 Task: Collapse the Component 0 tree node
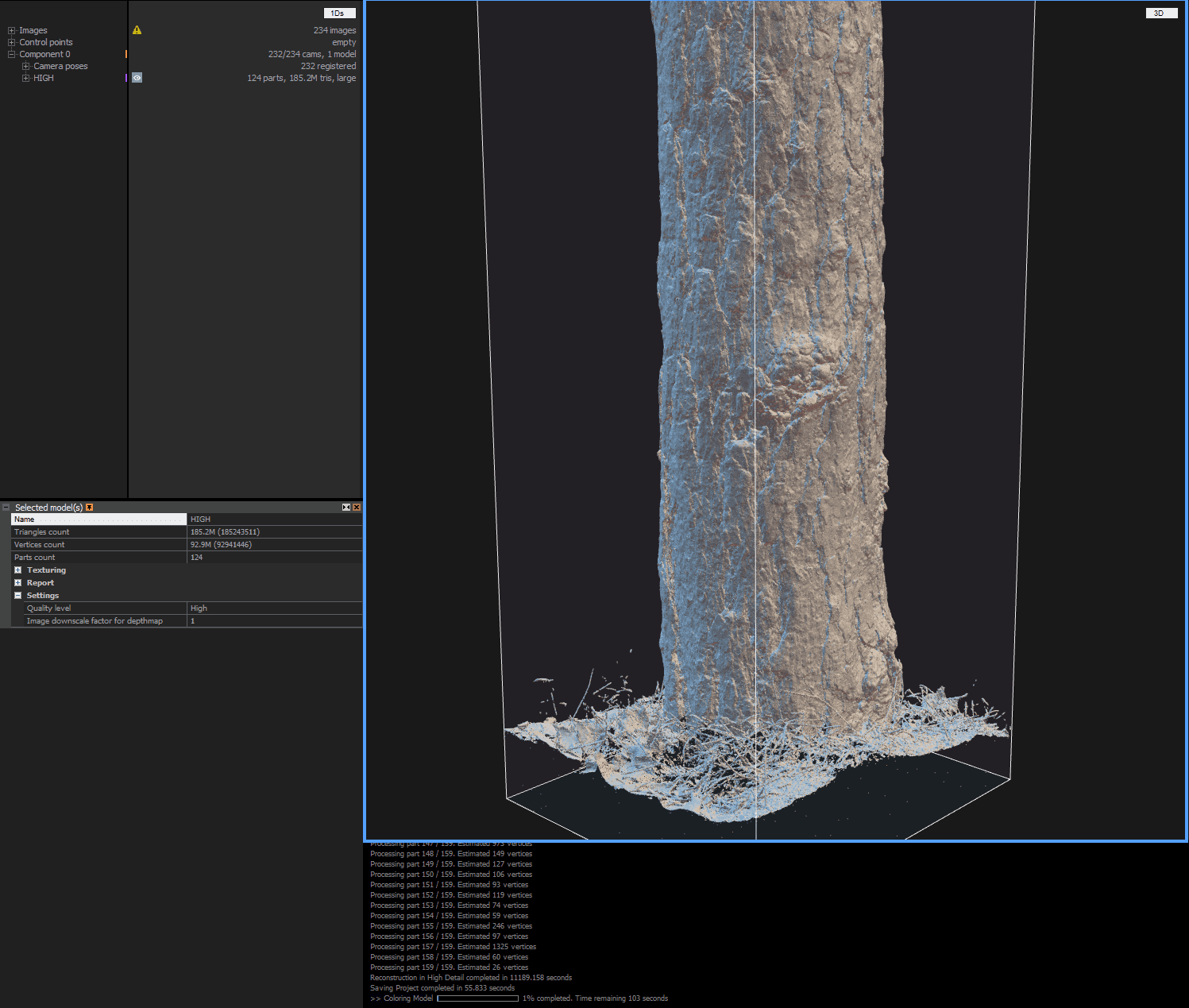(x=11, y=54)
